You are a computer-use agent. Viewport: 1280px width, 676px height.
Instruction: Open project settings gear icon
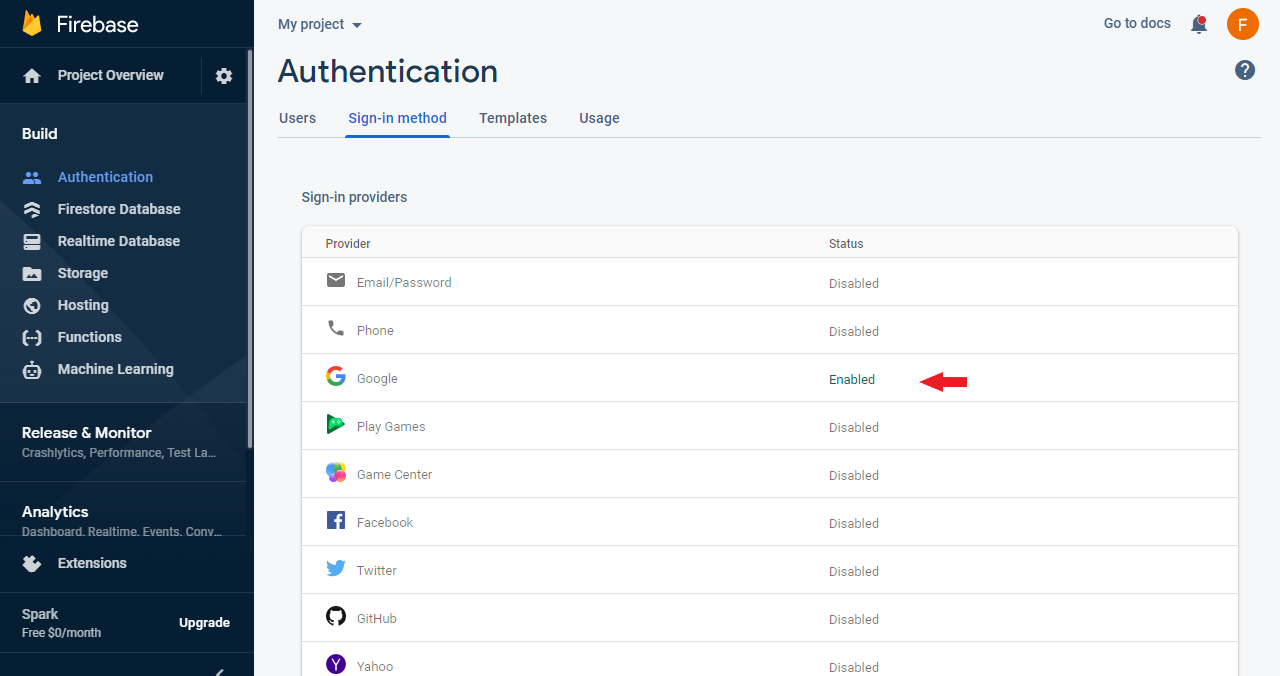[x=223, y=75]
